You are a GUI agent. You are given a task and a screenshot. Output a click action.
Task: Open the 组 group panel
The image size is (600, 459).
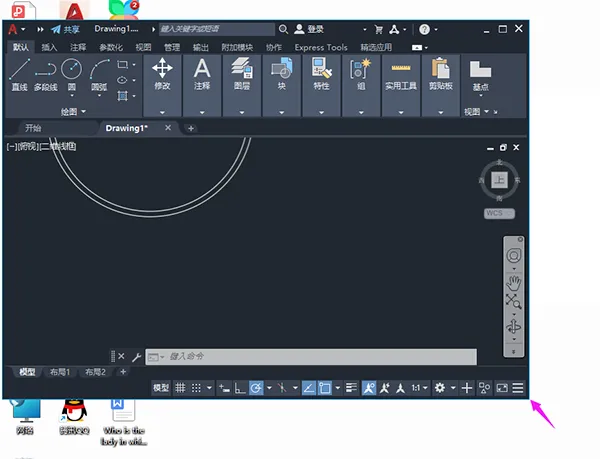[x=361, y=85]
